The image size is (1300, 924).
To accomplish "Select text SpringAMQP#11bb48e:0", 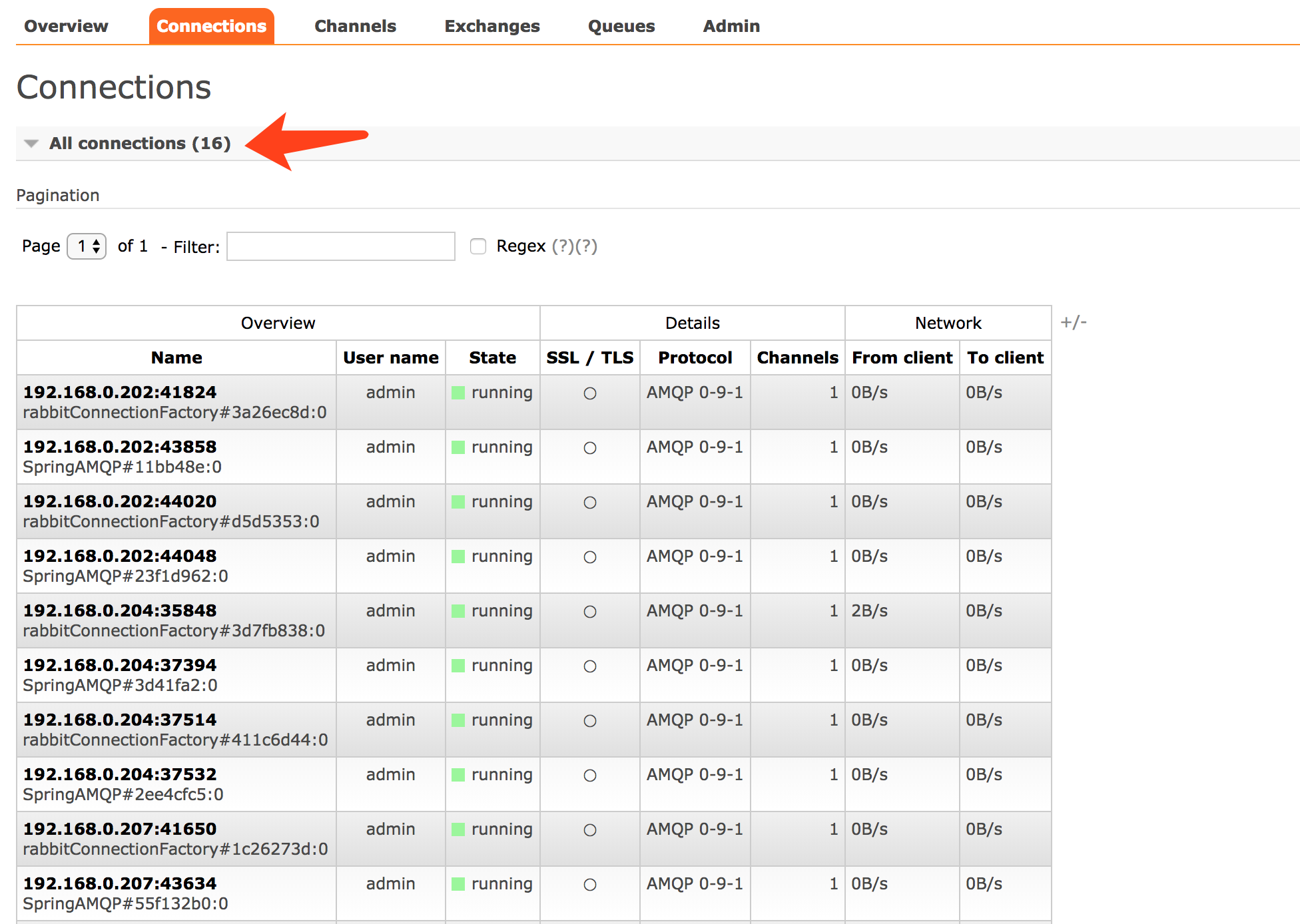I will [x=123, y=467].
